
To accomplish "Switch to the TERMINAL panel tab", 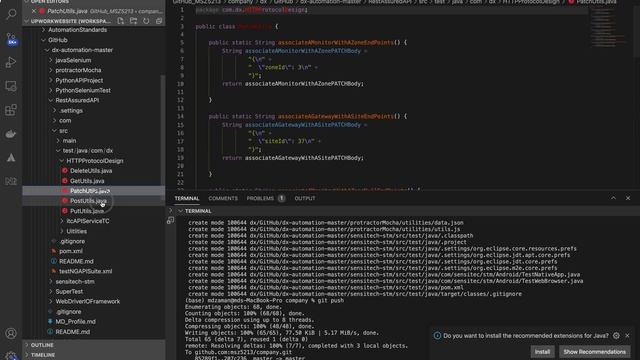I will pos(187,198).
